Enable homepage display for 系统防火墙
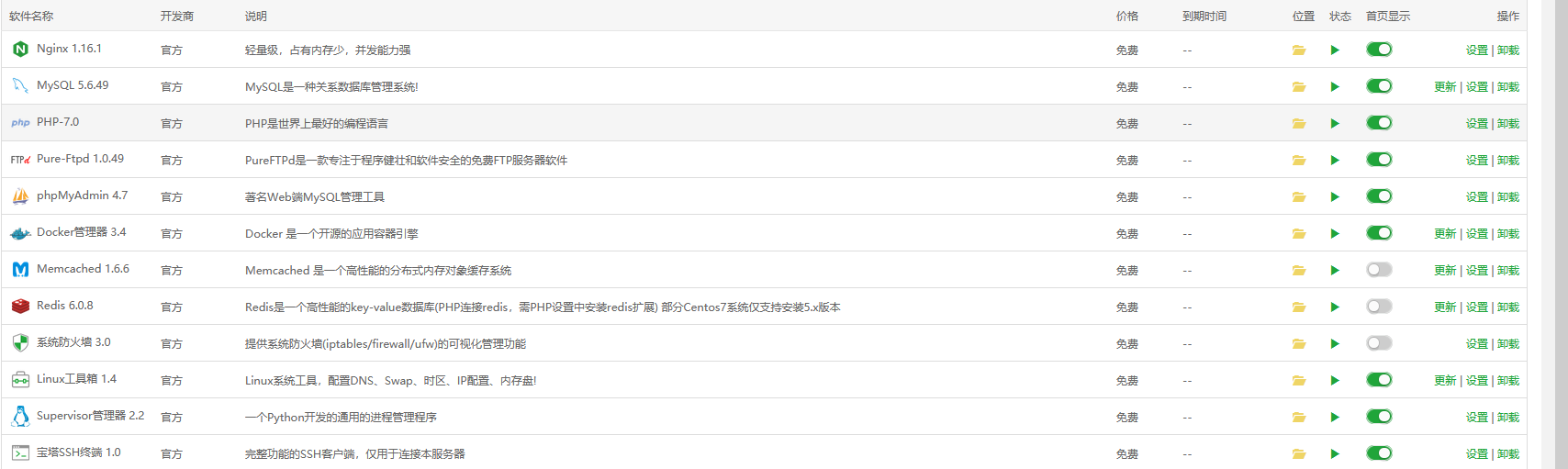The height and width of the screenshot is (469, 1568). [1379, 343]
